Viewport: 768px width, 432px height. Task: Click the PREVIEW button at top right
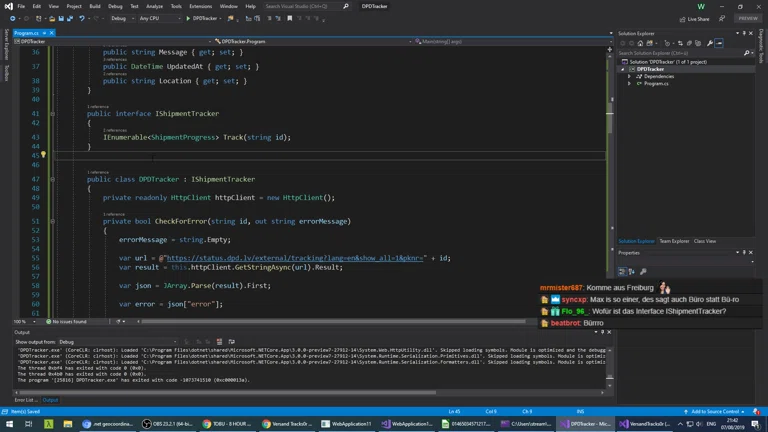coord(748,18)
